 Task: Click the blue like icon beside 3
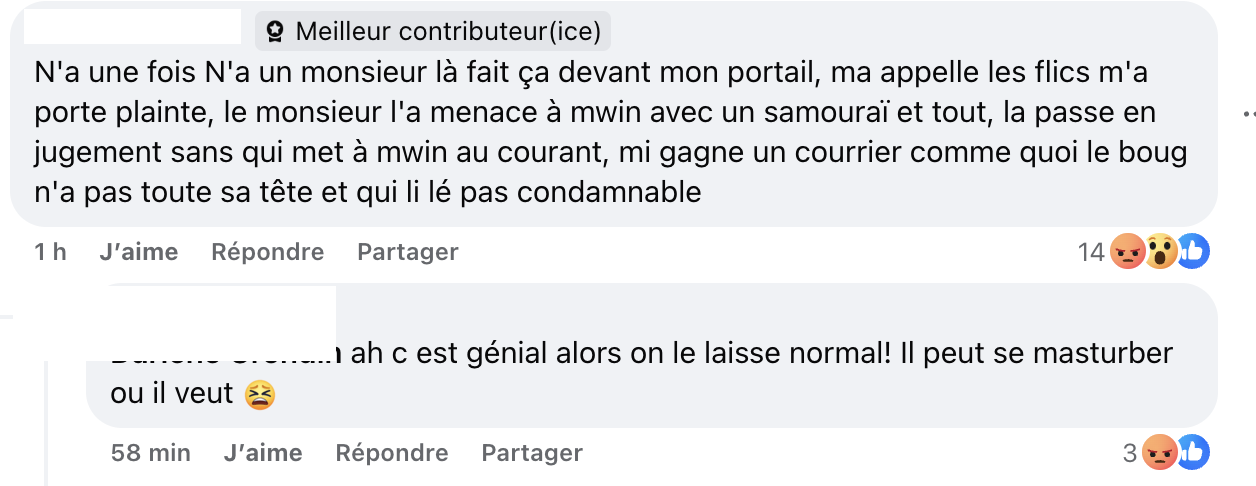(x=1192, y=453)
